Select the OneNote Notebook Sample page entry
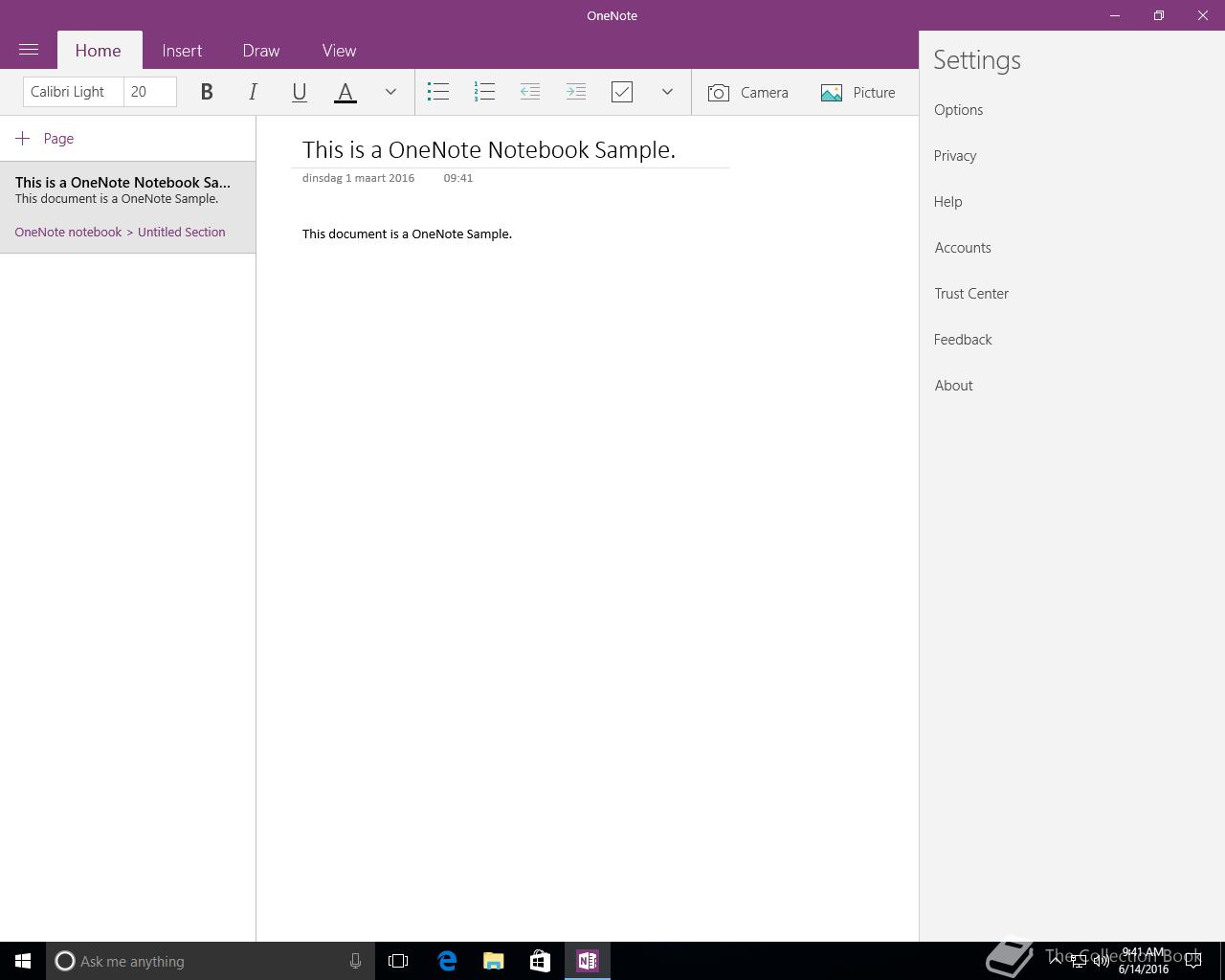Screen dimensions: 1225x980 (x=127, y=208)
